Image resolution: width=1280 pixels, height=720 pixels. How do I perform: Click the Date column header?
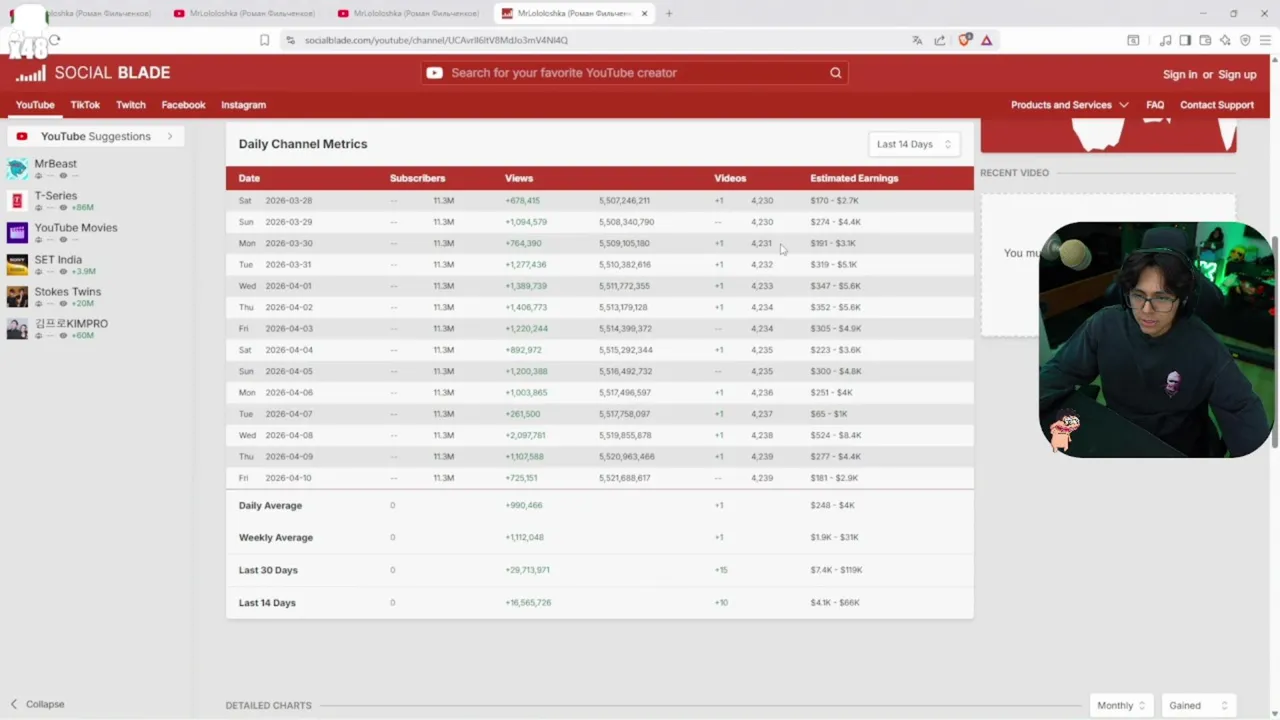click(x=249, y=178)
